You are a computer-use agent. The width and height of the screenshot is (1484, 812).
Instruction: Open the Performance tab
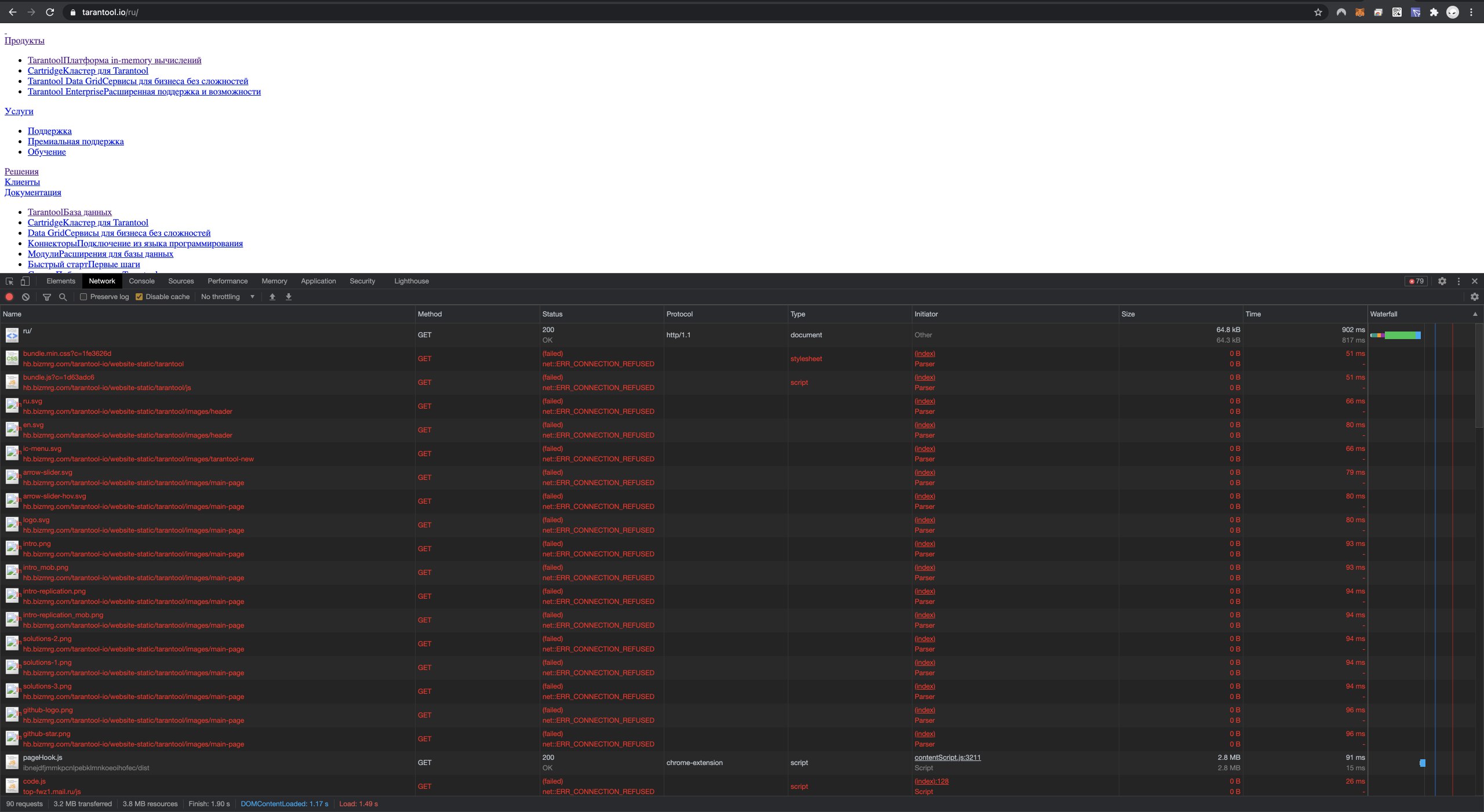click(x=227, y=281)
